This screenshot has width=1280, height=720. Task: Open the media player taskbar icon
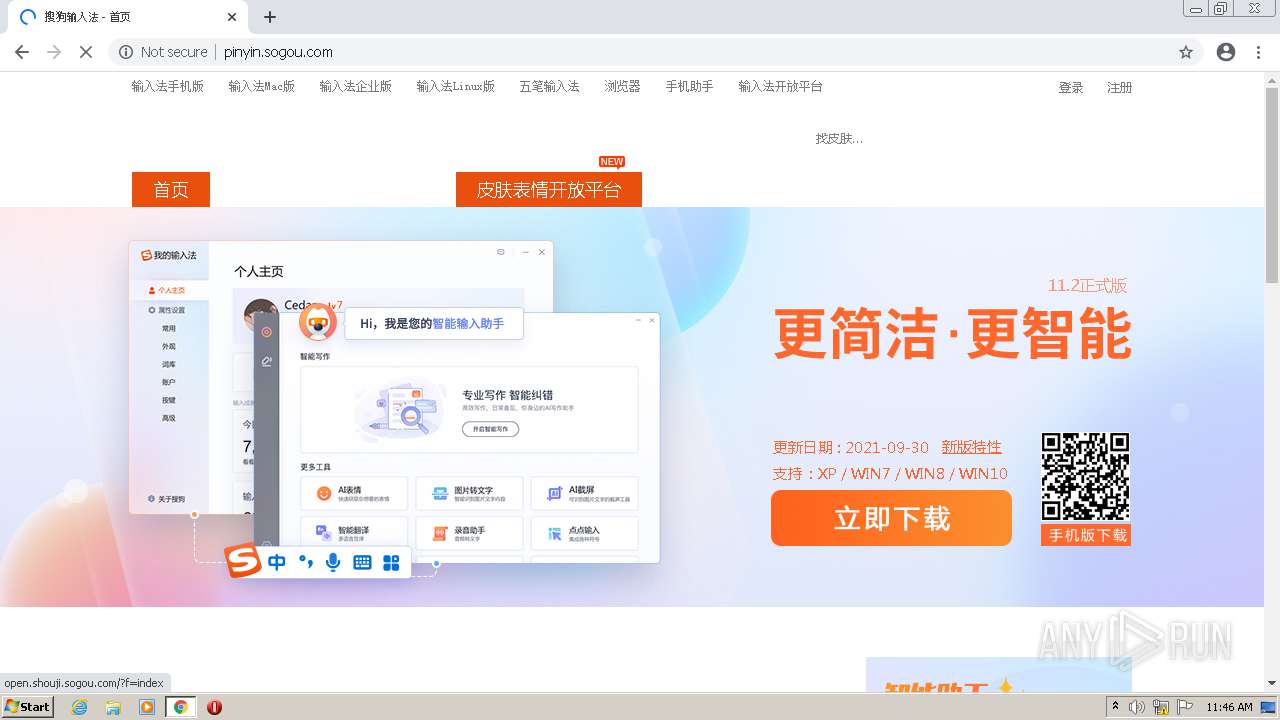tap(147, 707)
